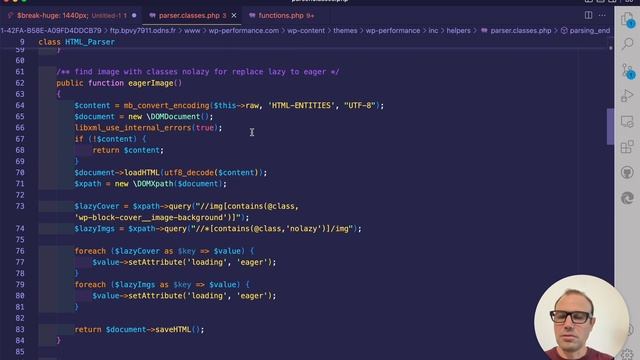Image resolution: width=640 pixels, height=360 pixels.
Task: Click the $lazyImgs variable on line 74
Action: [x=94, y=229]
